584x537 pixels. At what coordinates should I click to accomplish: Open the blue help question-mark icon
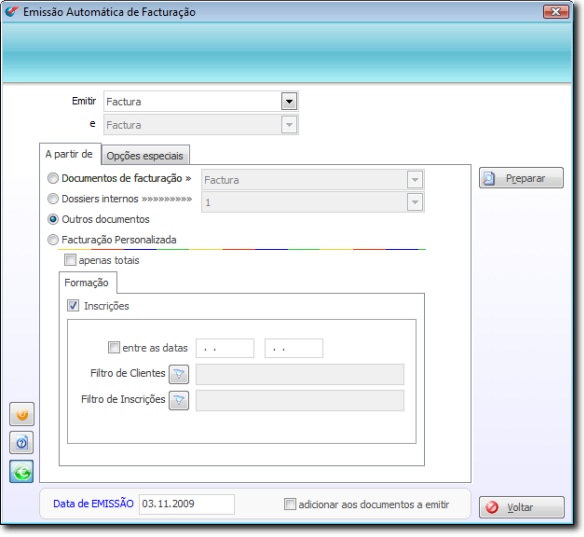pyautogui.click(x=22, y=443)
